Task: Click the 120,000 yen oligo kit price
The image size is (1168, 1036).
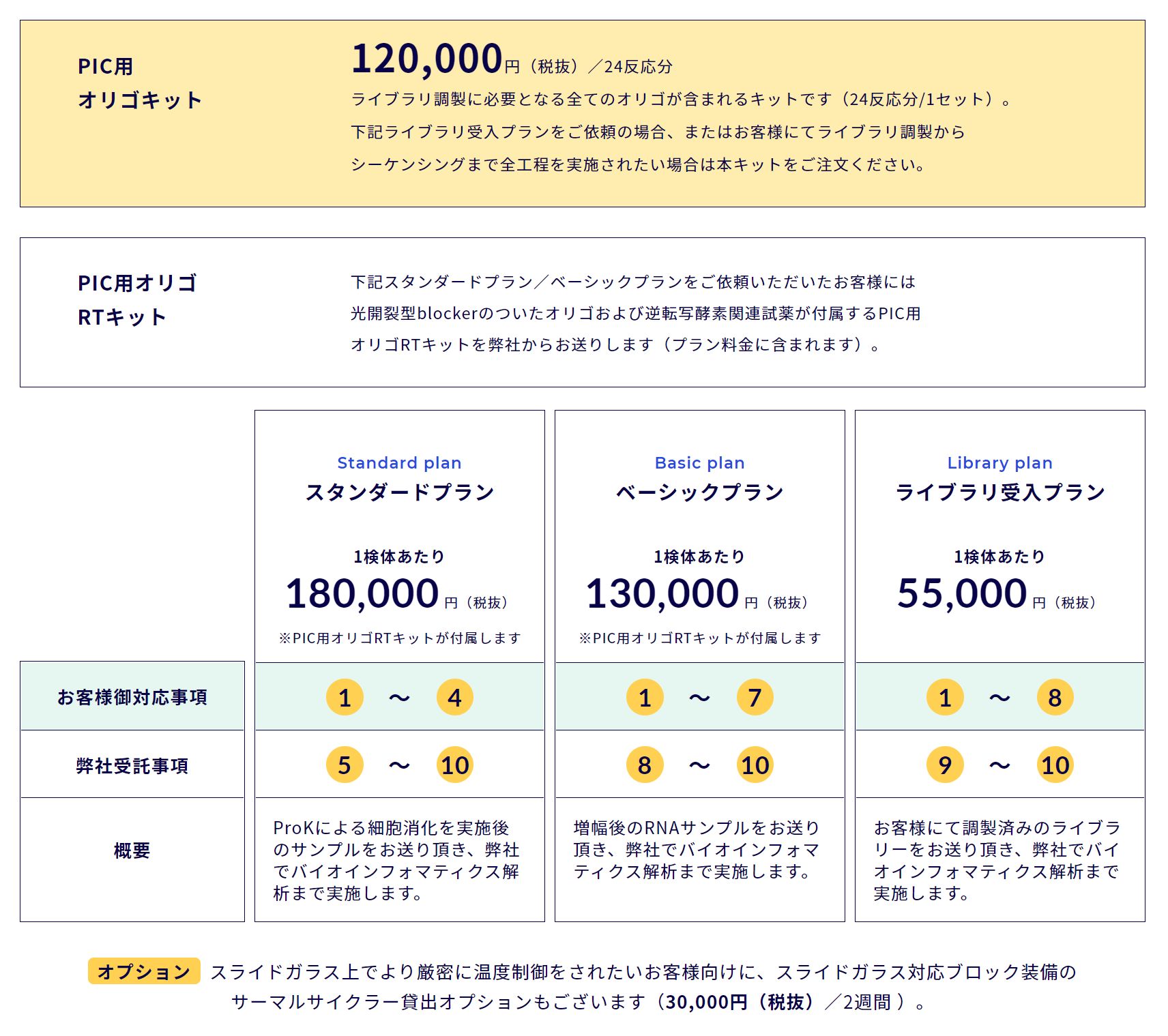Action: [427, 59]
